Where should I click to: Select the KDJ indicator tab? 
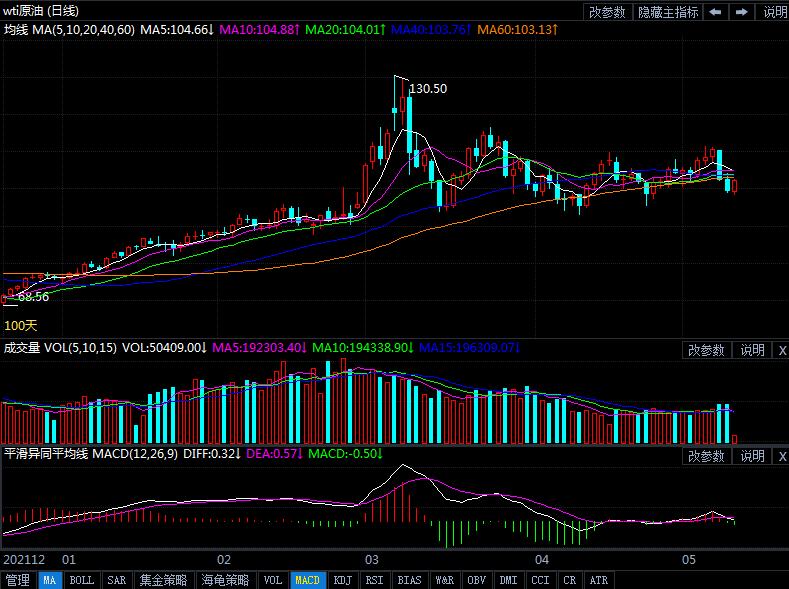[342, 580]
